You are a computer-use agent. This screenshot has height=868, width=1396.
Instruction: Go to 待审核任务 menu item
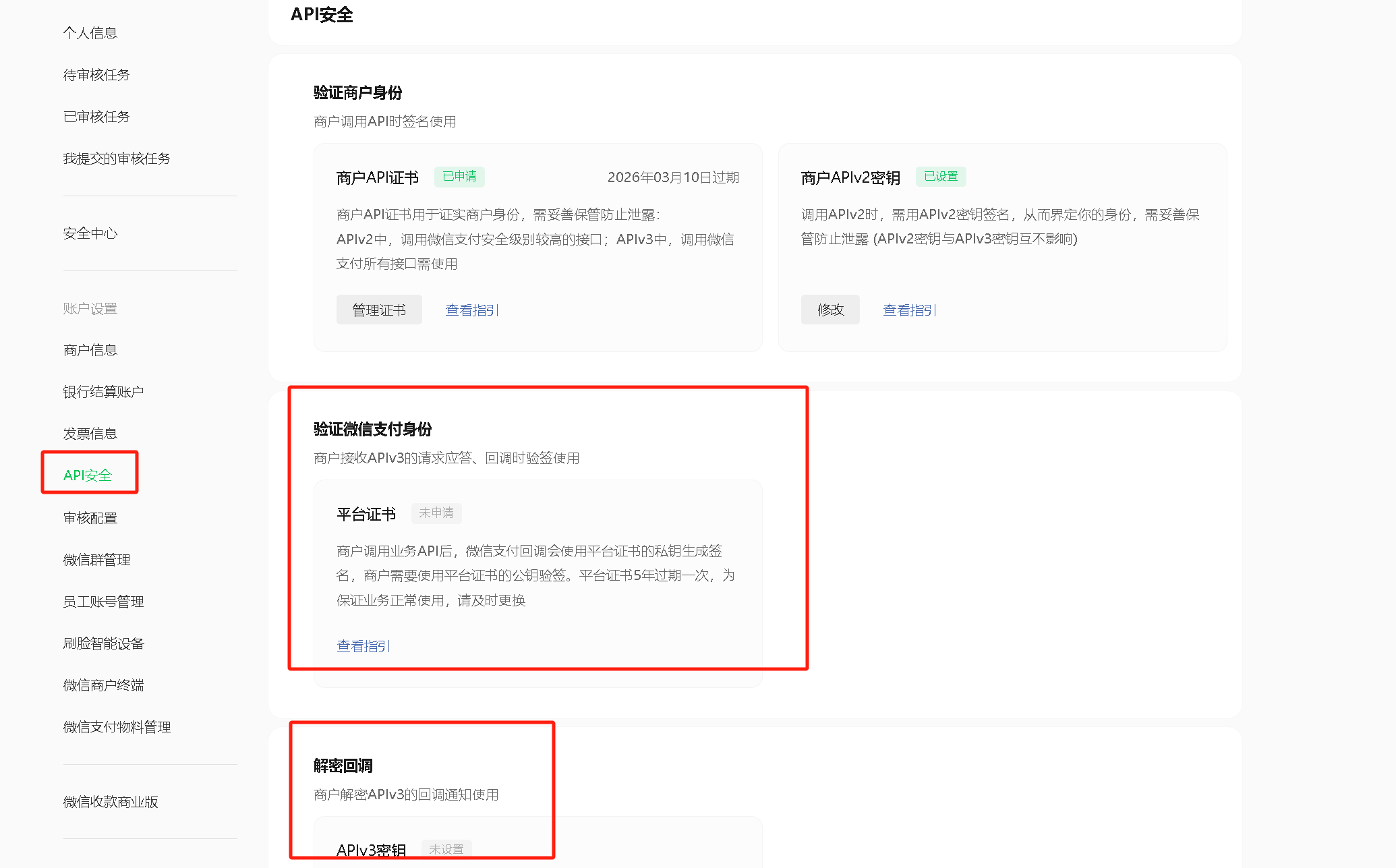[96, 74]
